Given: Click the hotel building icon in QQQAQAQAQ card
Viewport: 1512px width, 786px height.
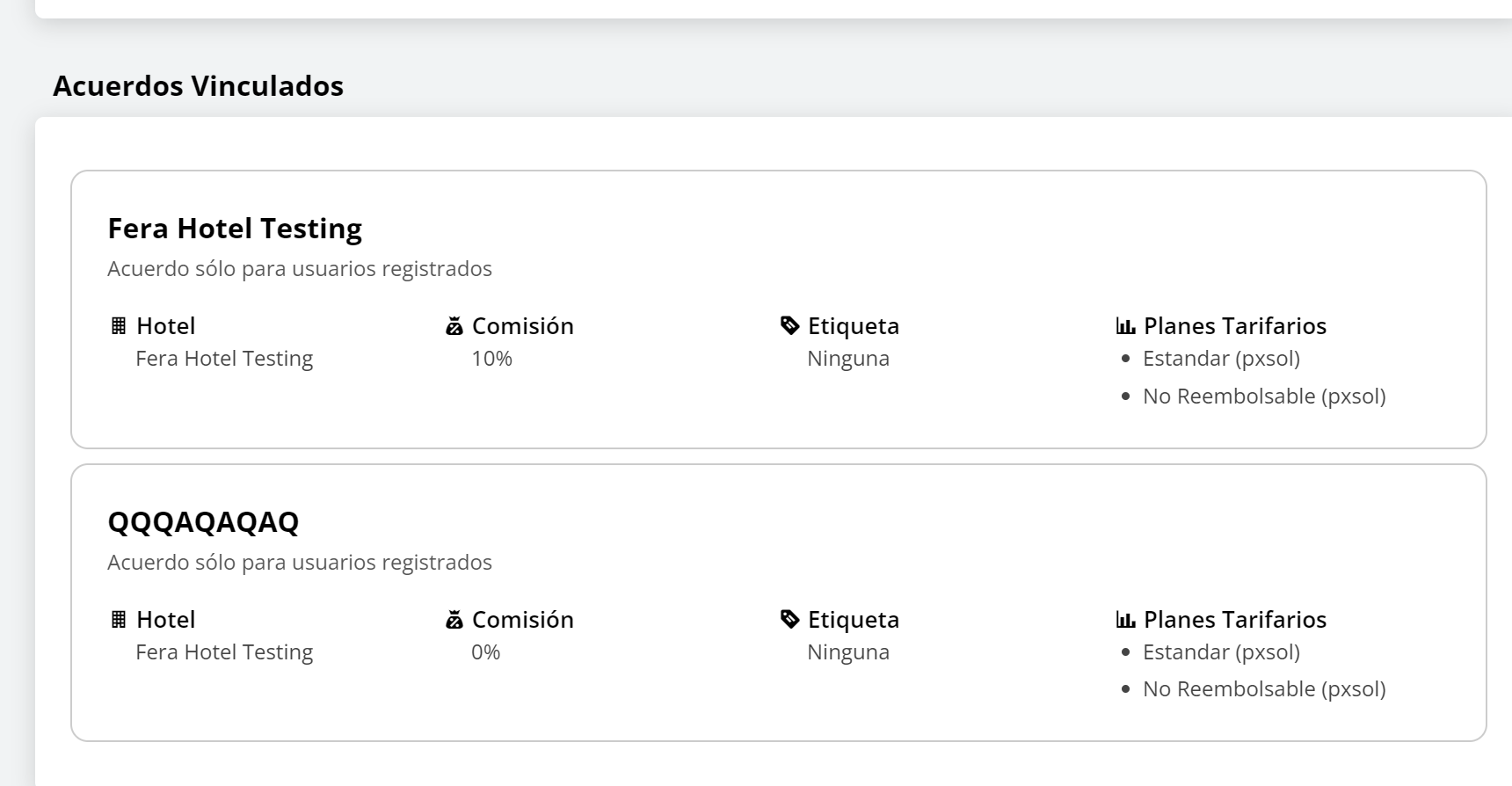Looking at the screenshot, I should [x=119, y=620].
